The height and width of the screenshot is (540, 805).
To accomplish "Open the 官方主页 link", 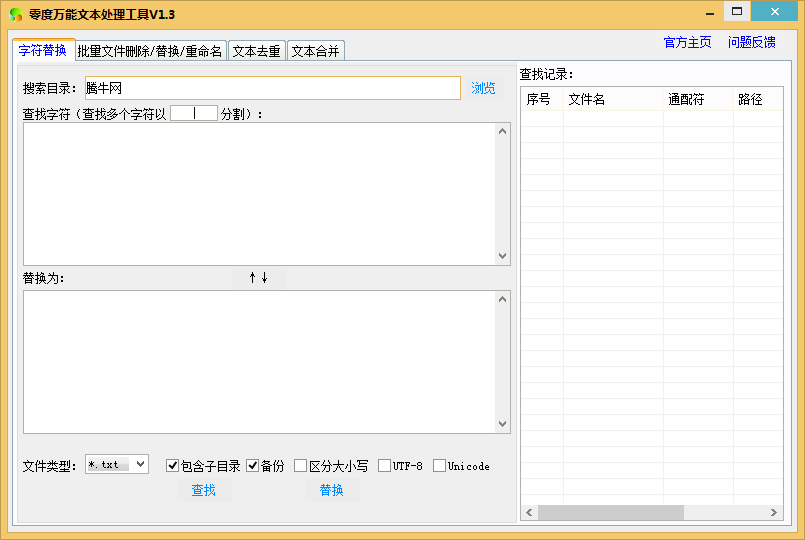I will pyautogui.click(x=687, y=42).
